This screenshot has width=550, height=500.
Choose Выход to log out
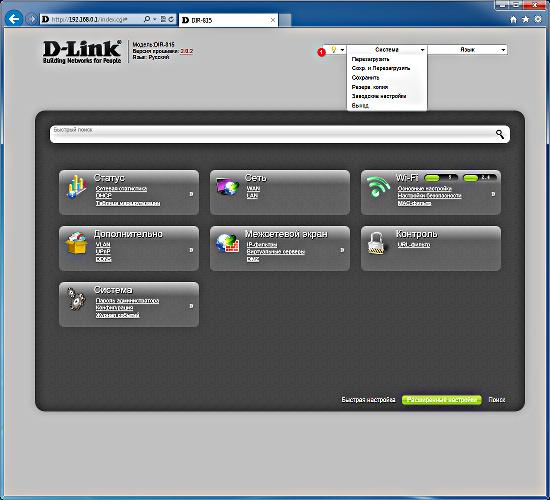[360, 105]
